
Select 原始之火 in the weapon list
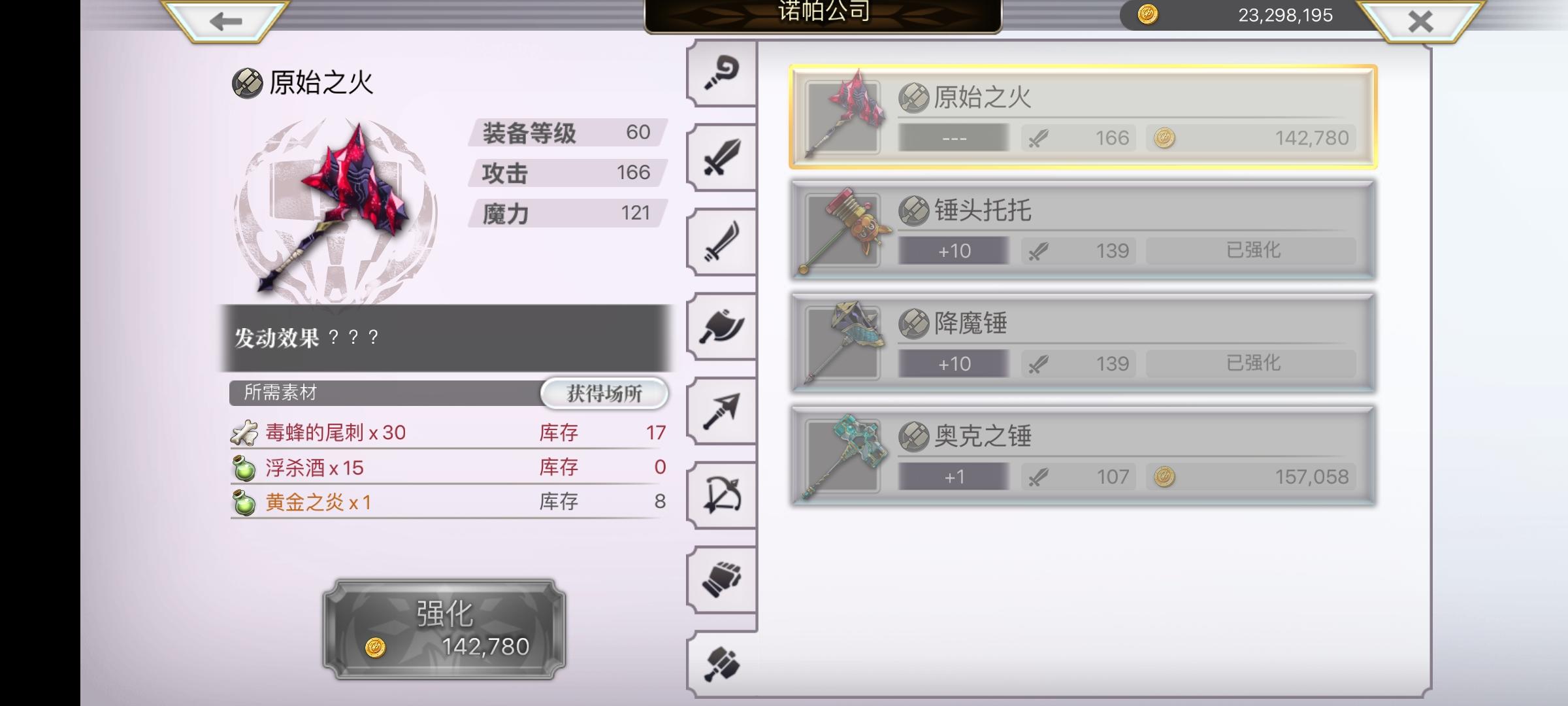(1083, 117)
